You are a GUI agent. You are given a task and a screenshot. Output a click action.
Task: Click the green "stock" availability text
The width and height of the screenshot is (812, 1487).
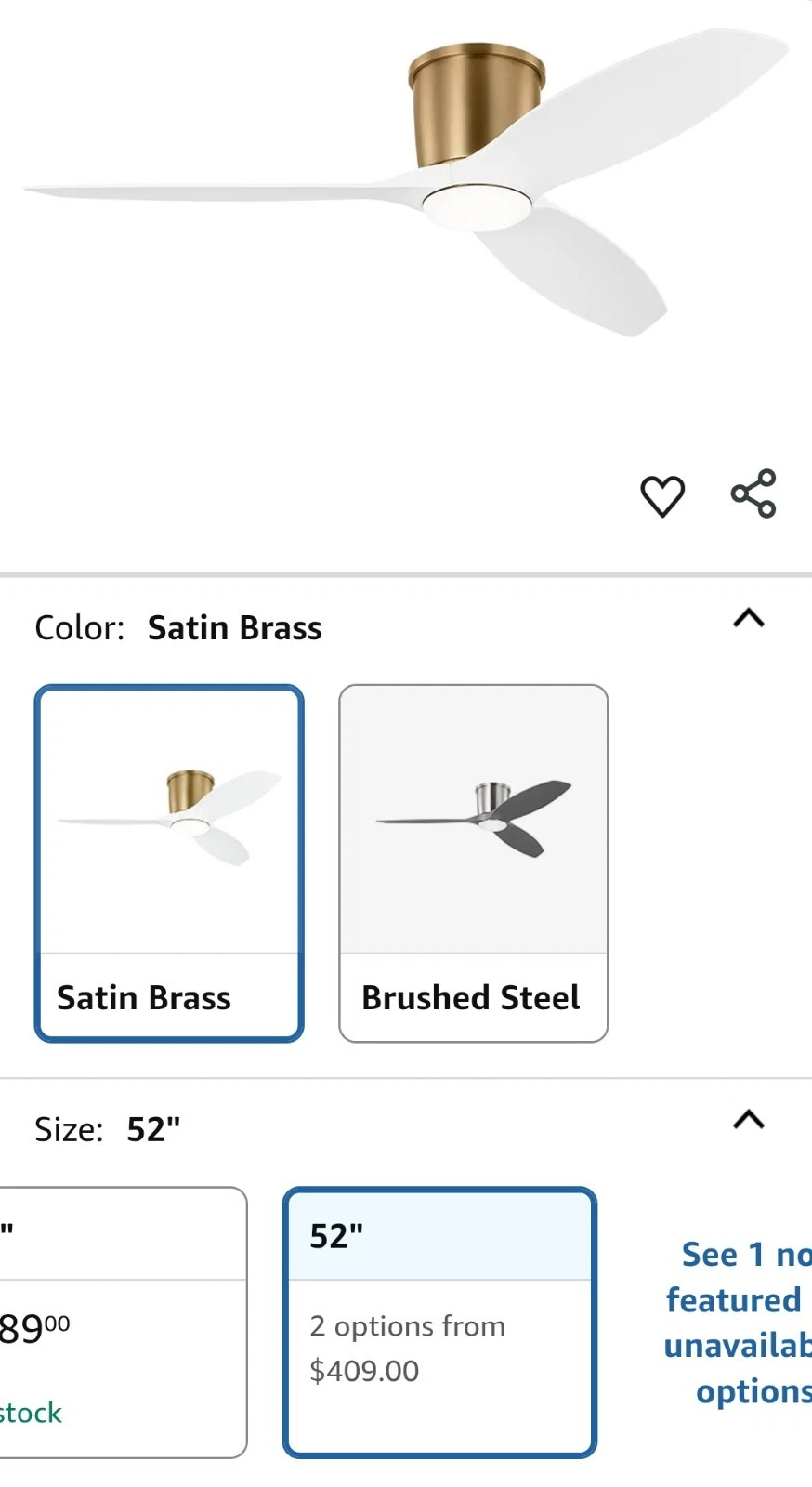point(32,1413)
